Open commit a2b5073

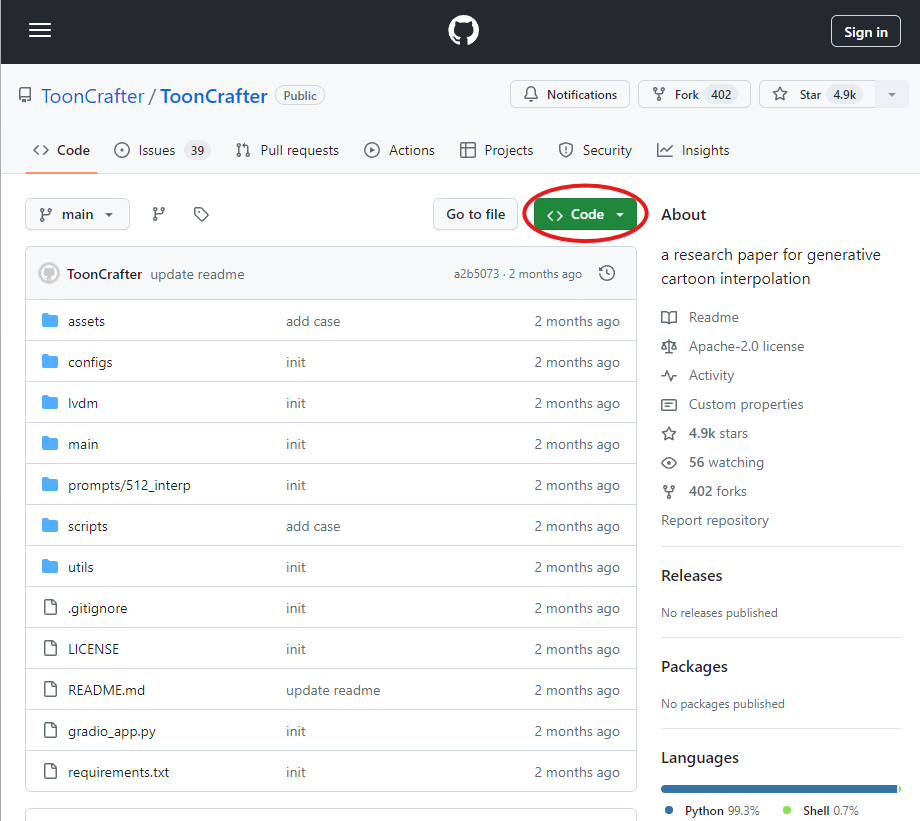click(x=476, y=274)
